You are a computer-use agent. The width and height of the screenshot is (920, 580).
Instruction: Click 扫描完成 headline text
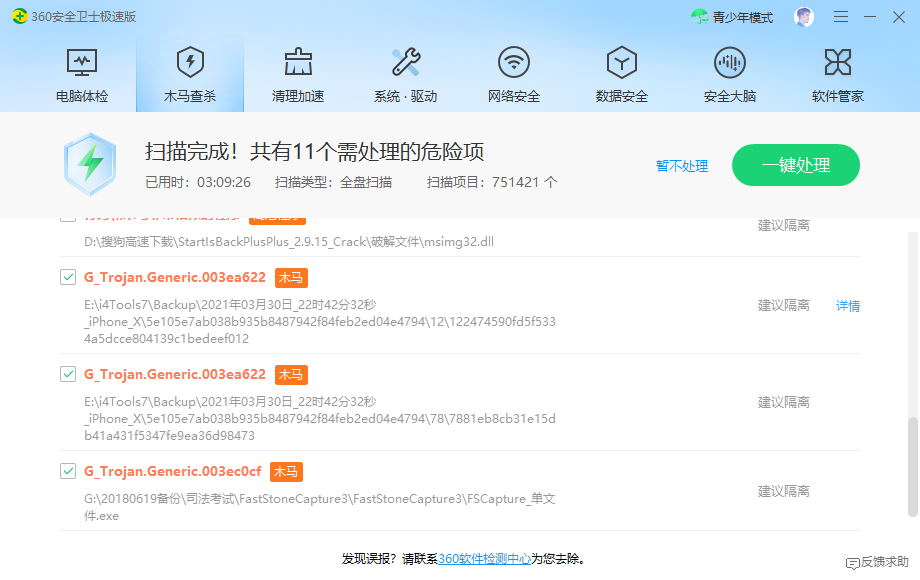tap(314, 152)
